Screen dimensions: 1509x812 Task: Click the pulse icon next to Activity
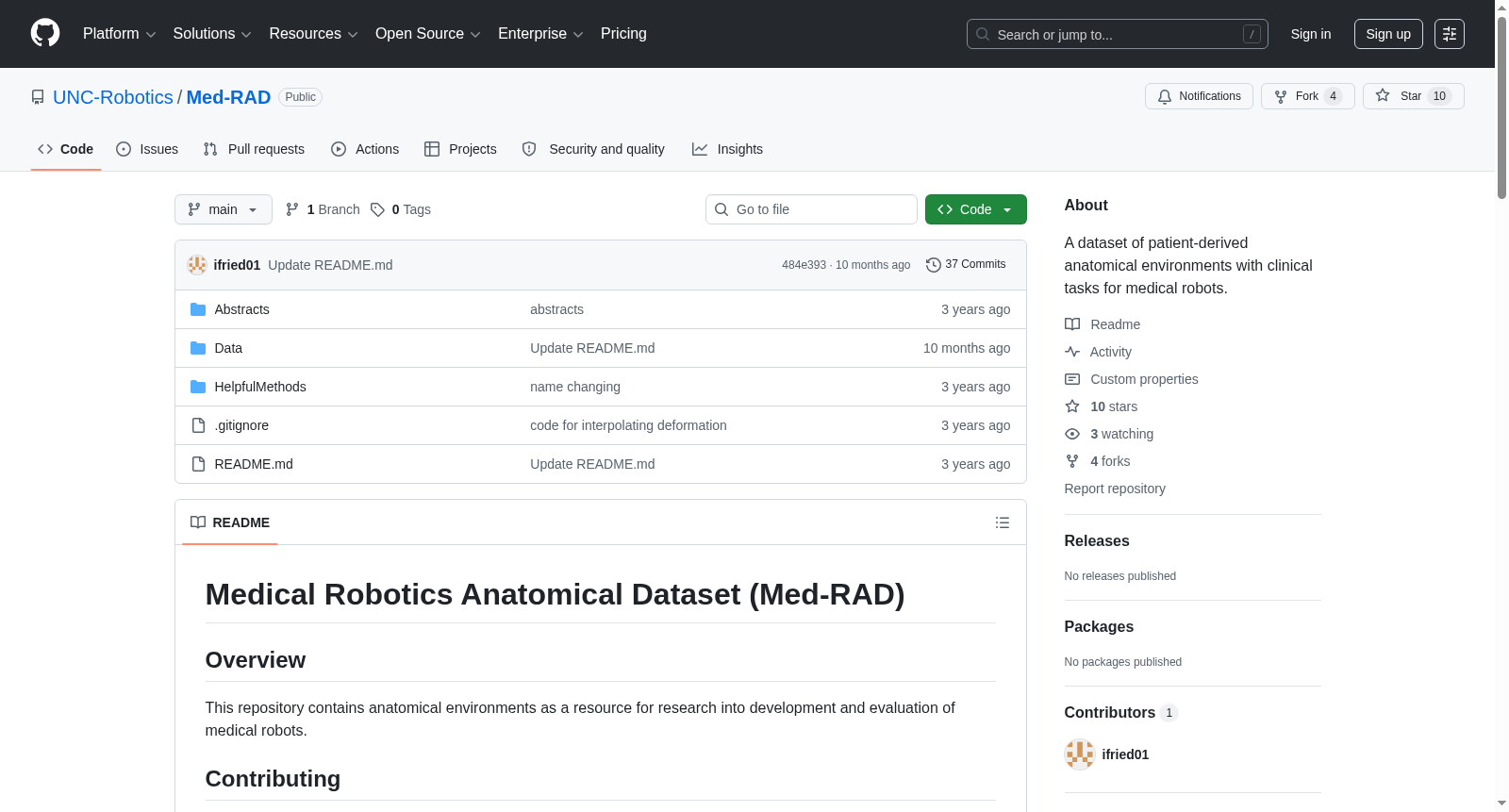(x=1072, y=352)
